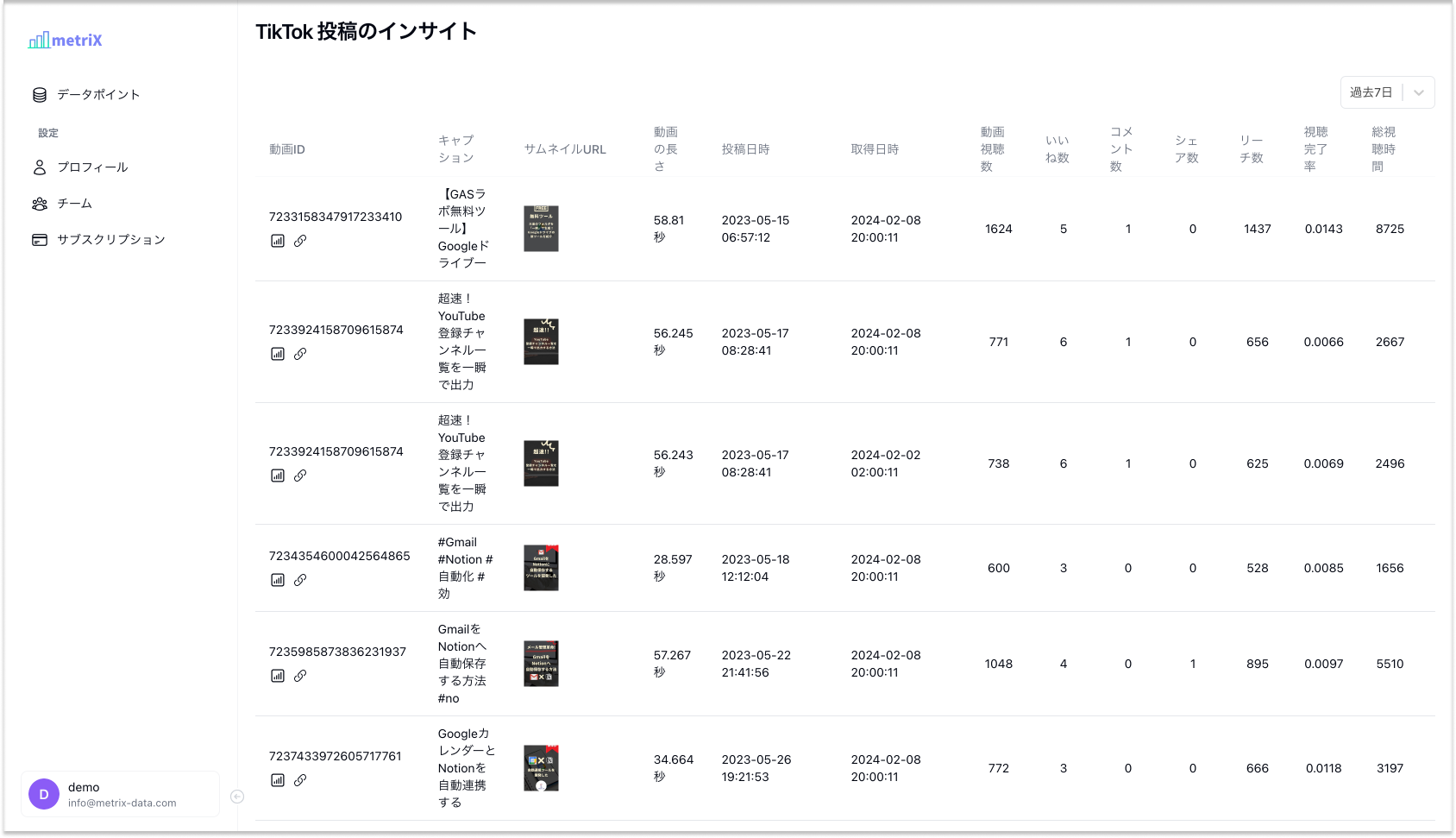The width and height of the screenshot is (1456, 838).
Task: Open chart icon for video 7234354600042564865
Action: click(278, 580)
